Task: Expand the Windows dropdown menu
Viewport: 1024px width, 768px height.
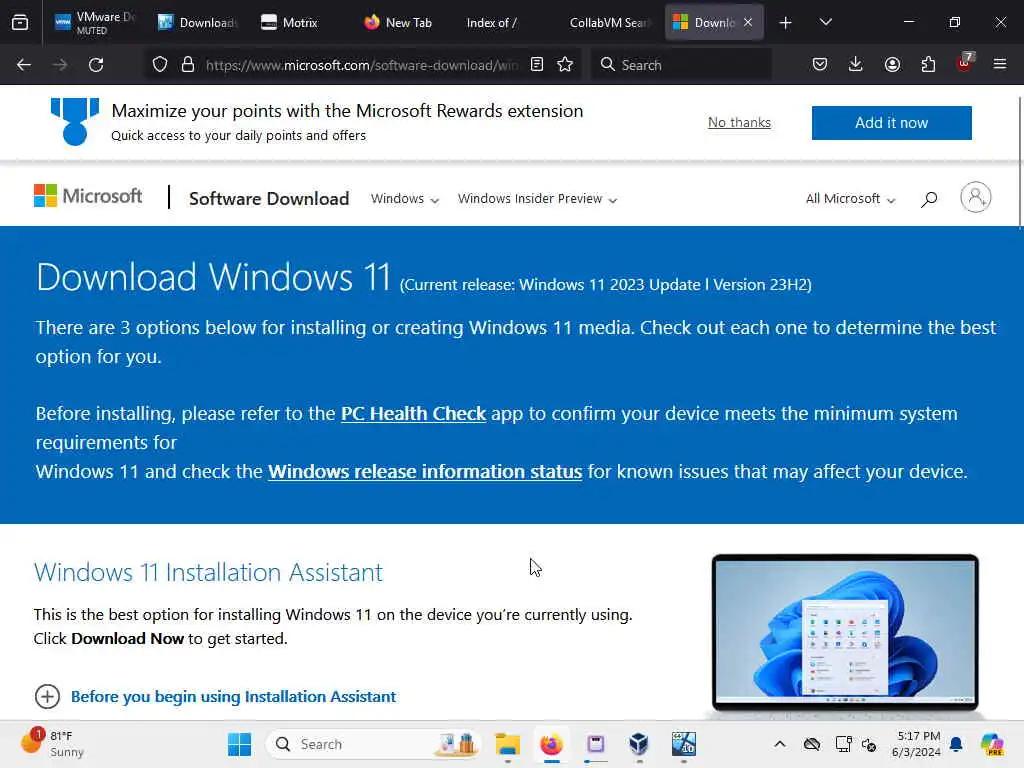Action: (405, 199)
